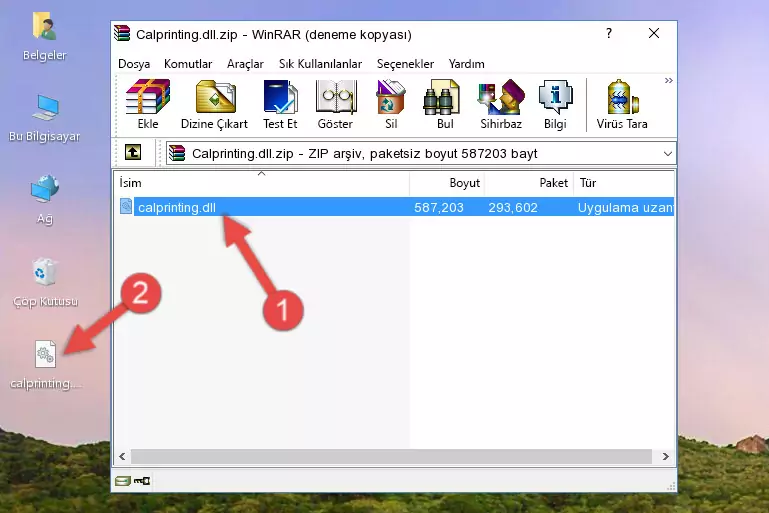Close the WinRAR window

[654, 33]
